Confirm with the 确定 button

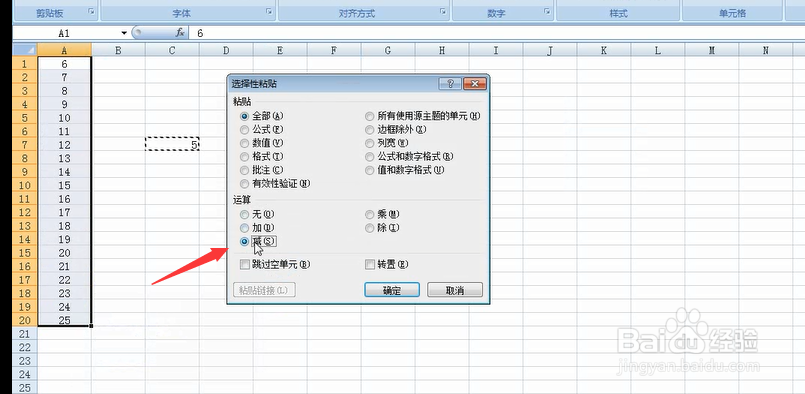coord(392,290)
